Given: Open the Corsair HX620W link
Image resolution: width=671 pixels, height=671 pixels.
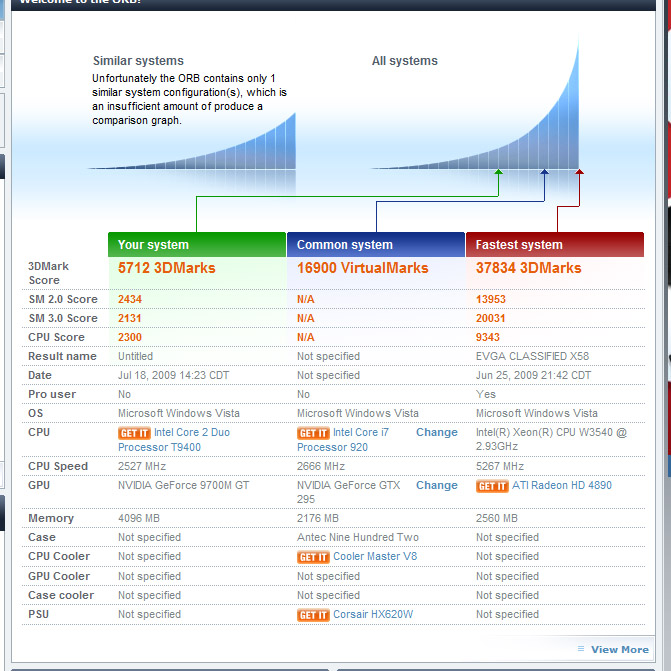Looking at the screenshot, I should [373, 615].
